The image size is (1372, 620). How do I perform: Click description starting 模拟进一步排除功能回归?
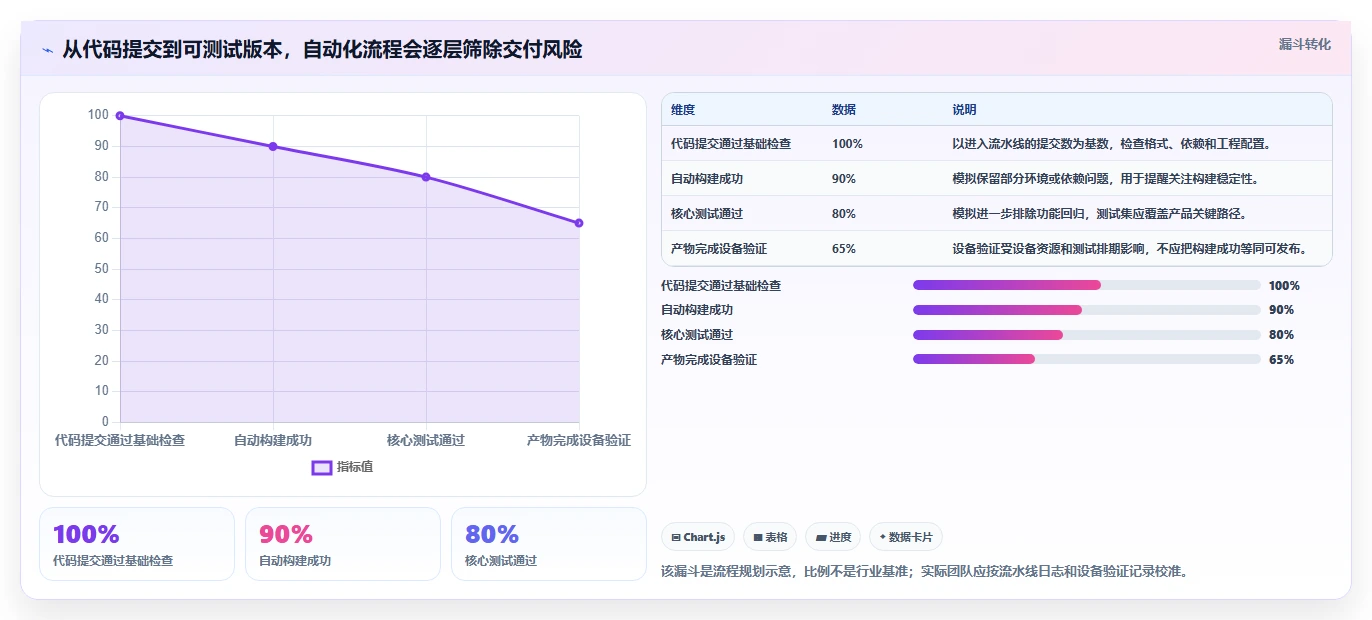click(1099, 214)
